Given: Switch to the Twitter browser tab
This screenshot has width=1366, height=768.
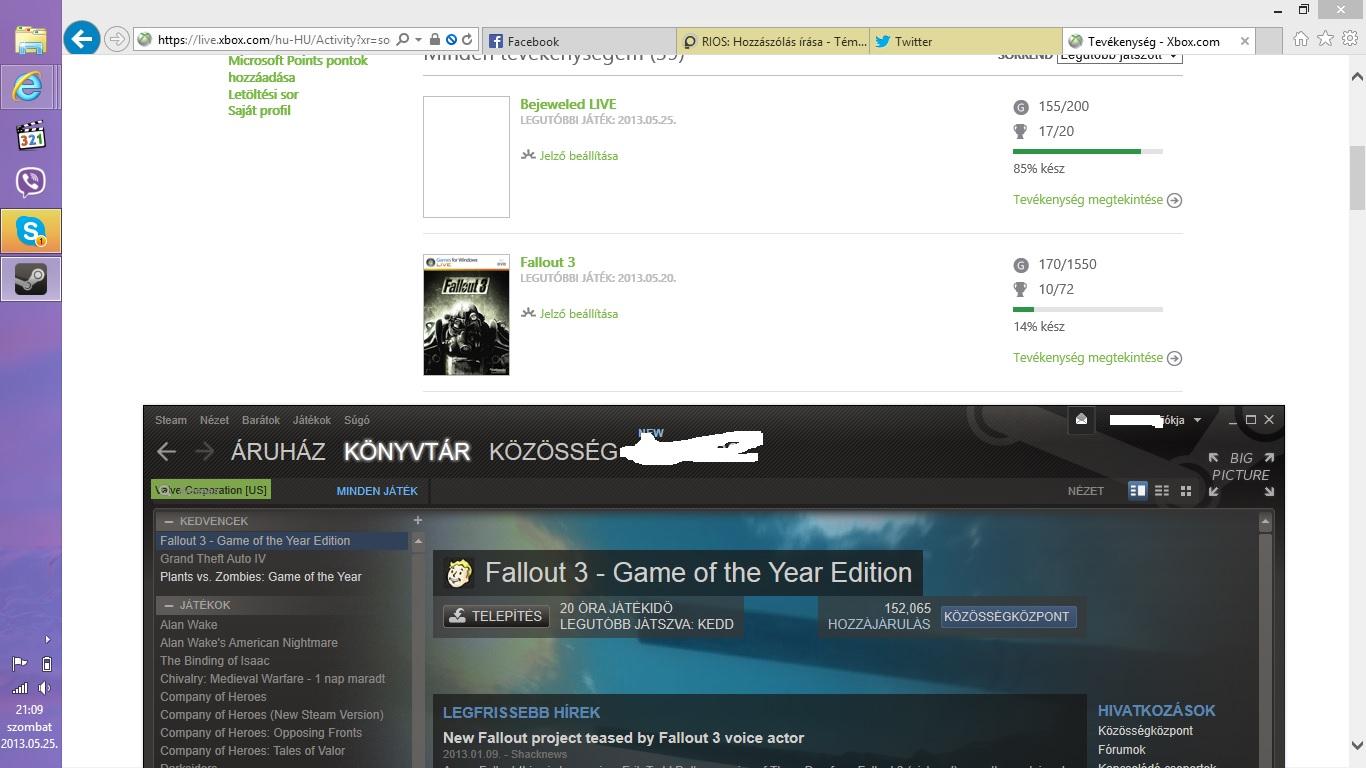Looking at the screenshot, I should (x=966, y=41).
